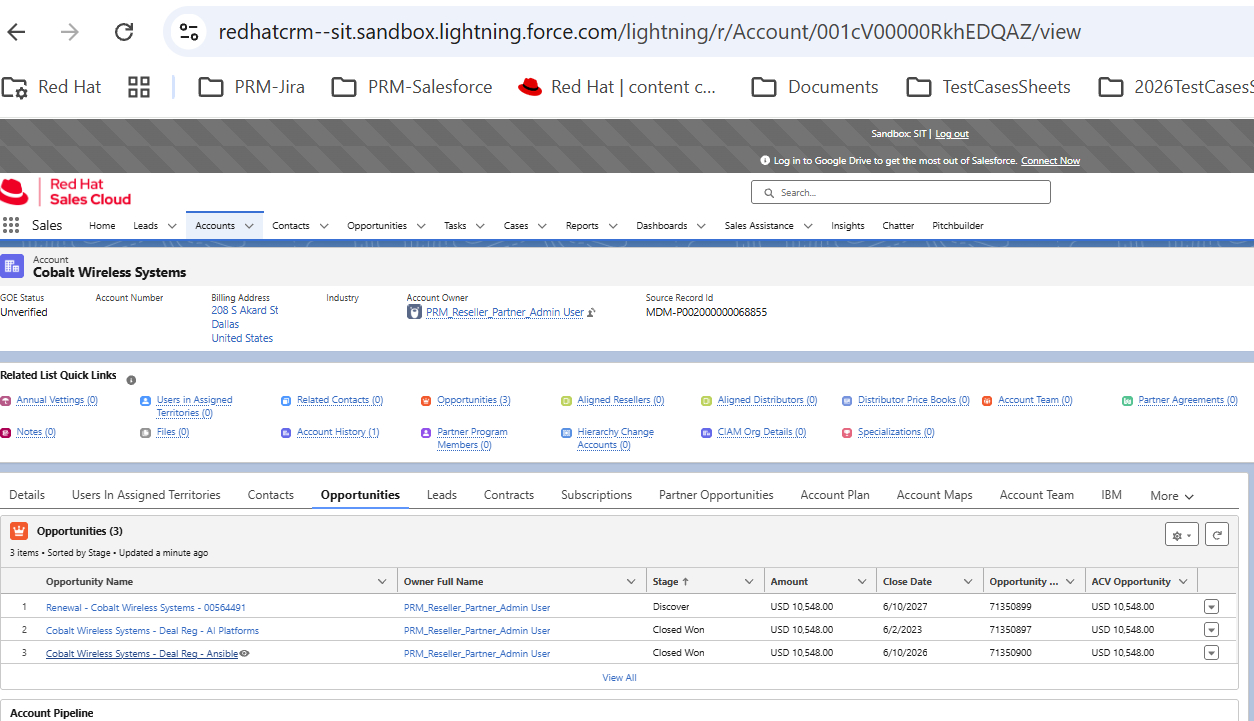Expand the Opportunities nav dropdown chevron

[421, 226]
